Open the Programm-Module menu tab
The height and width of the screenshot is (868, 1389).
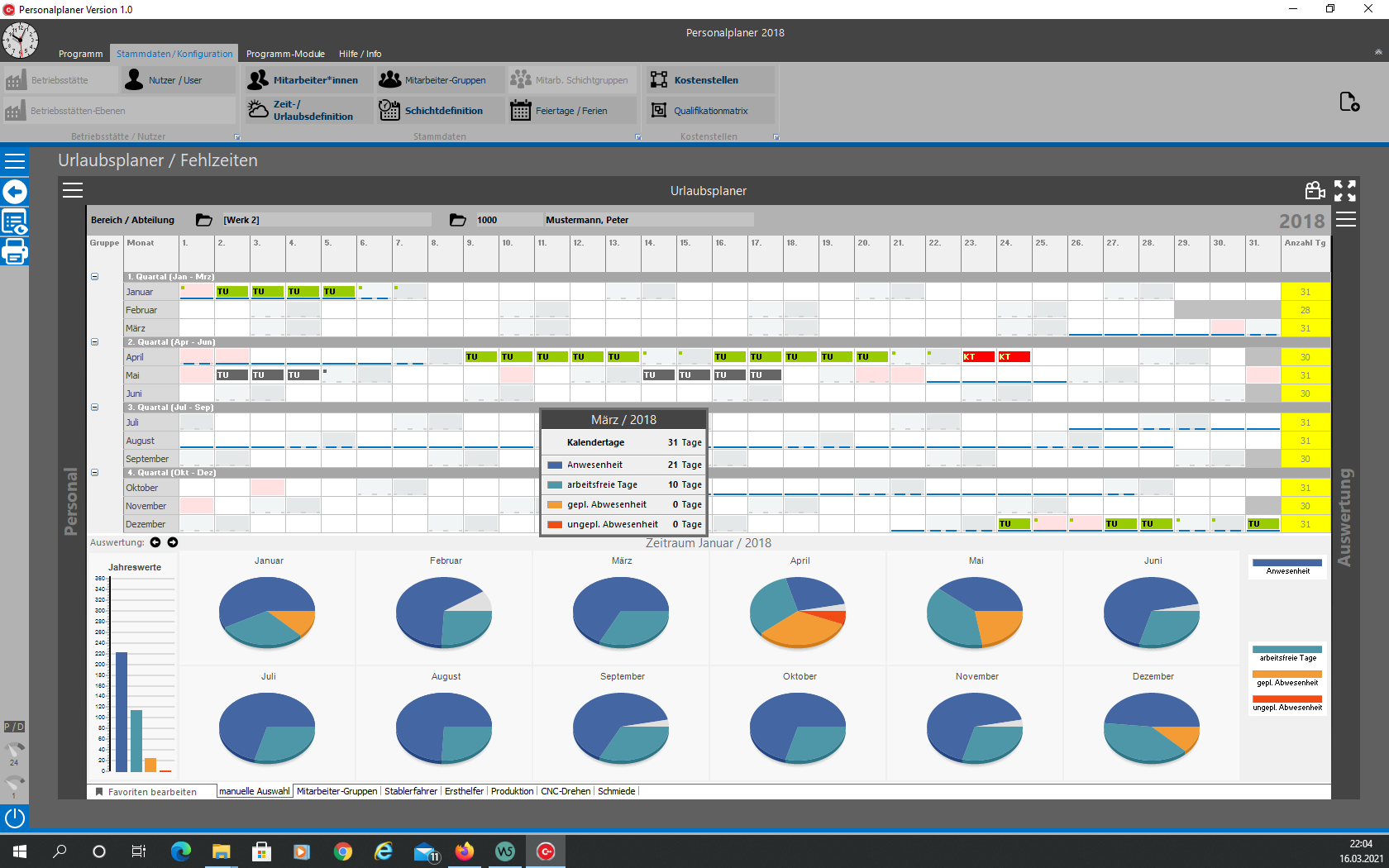point(285,54)
